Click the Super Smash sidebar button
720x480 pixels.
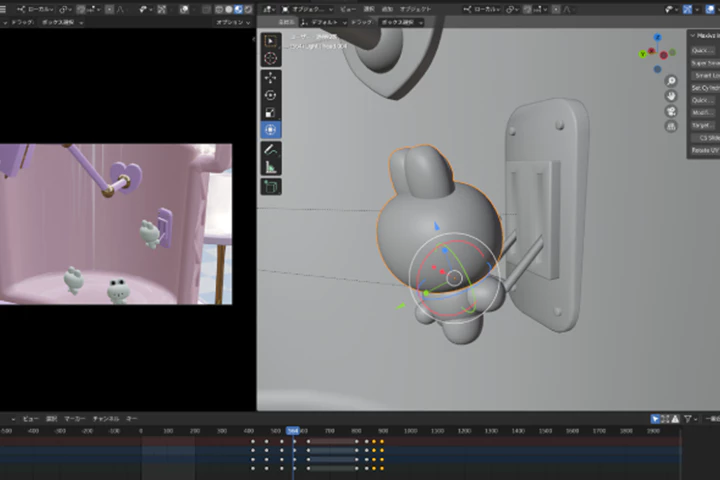(705, 63)
